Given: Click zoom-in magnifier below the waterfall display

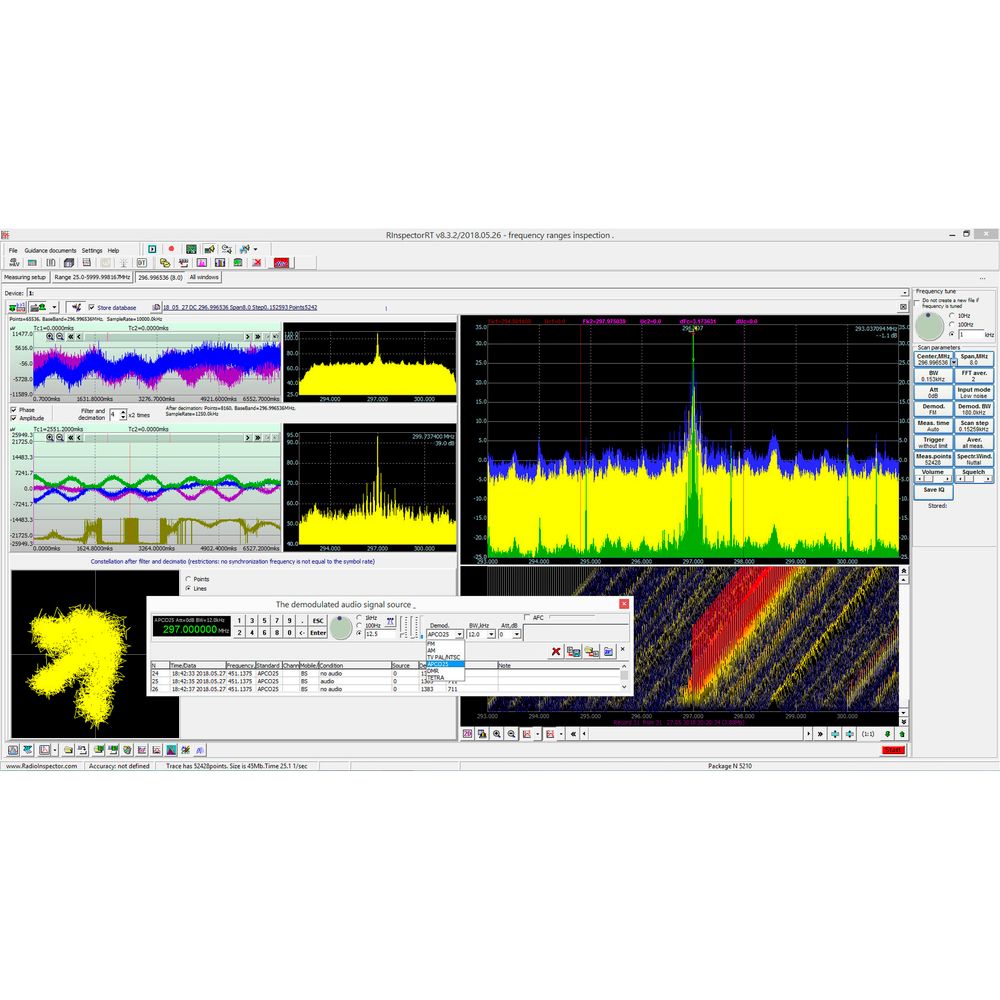Looking at the screenshot, I should point(497,734).
